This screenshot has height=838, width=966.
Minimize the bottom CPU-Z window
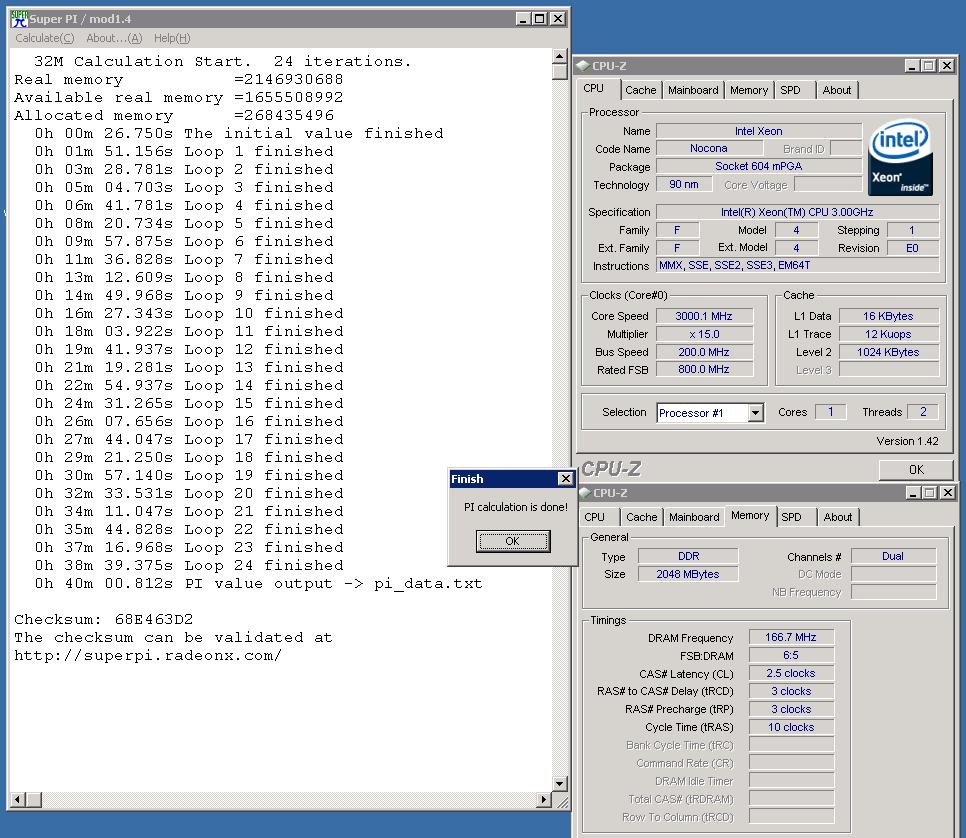coord(913,492)
